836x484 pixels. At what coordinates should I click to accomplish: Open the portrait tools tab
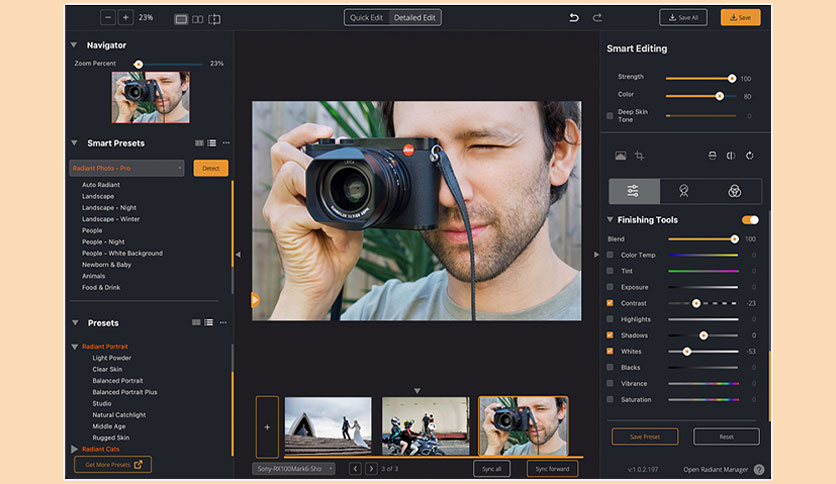(684, 191)
